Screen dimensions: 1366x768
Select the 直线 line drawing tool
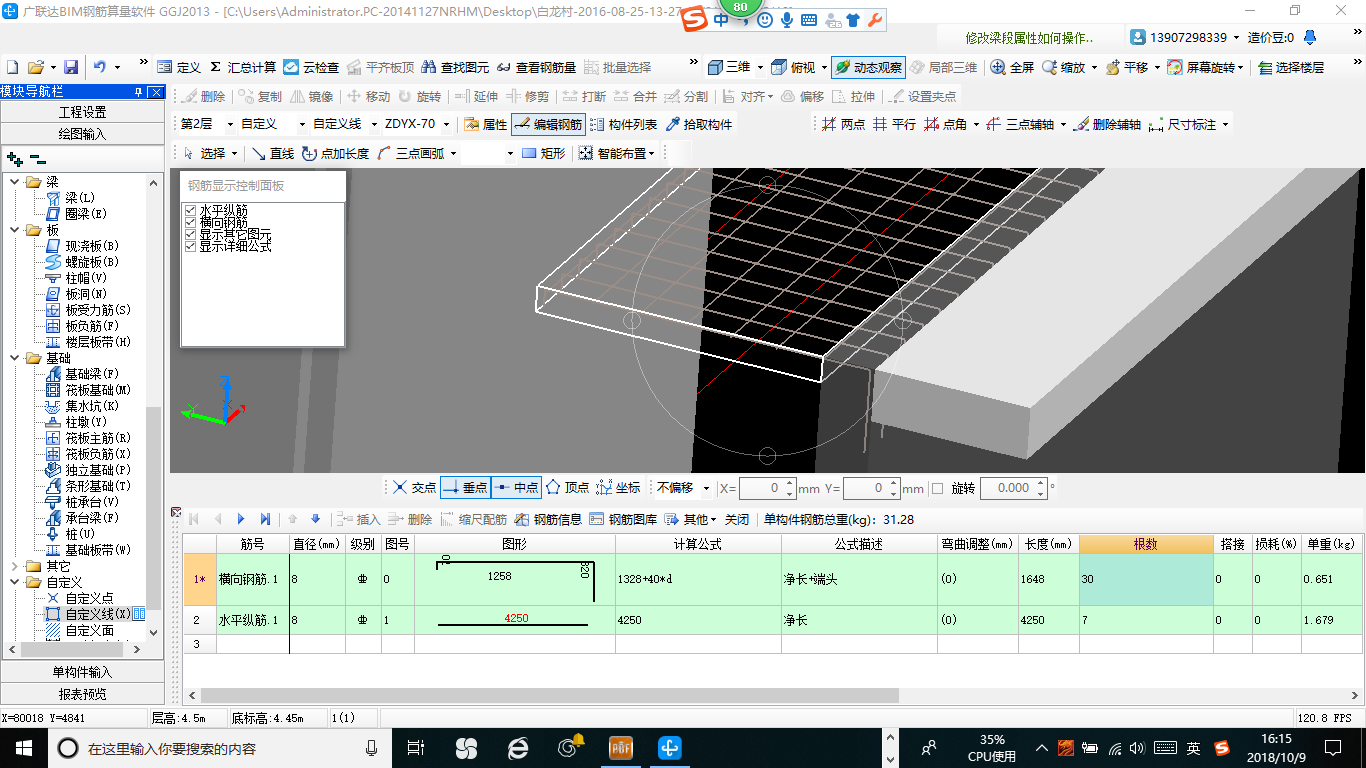272,153
